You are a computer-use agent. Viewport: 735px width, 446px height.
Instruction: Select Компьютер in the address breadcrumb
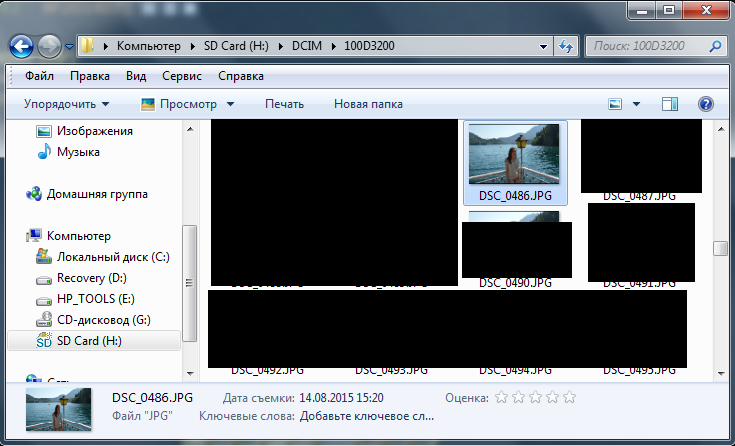click(149, 46)
